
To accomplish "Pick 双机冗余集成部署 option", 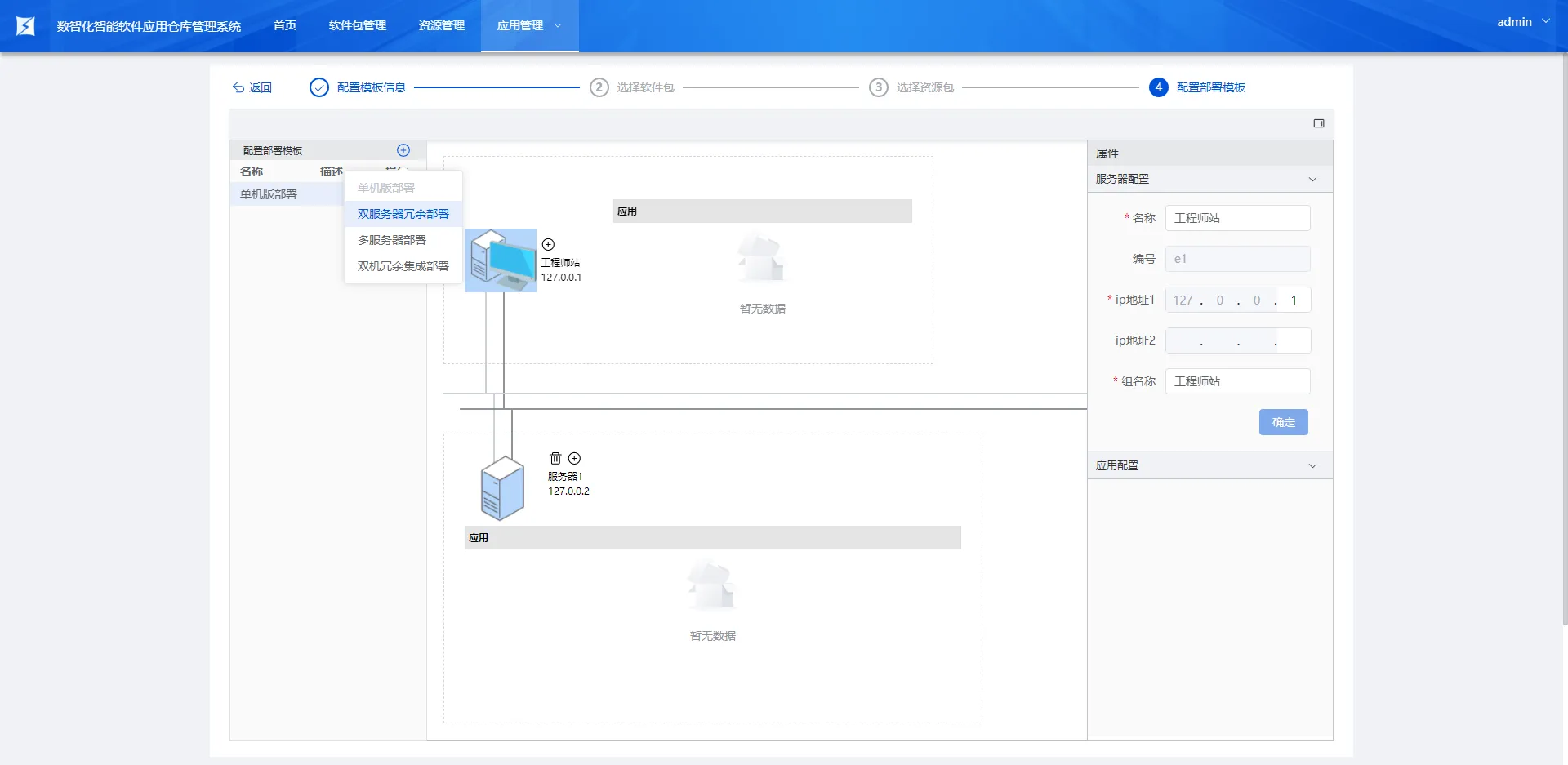I will click(403, 266).
